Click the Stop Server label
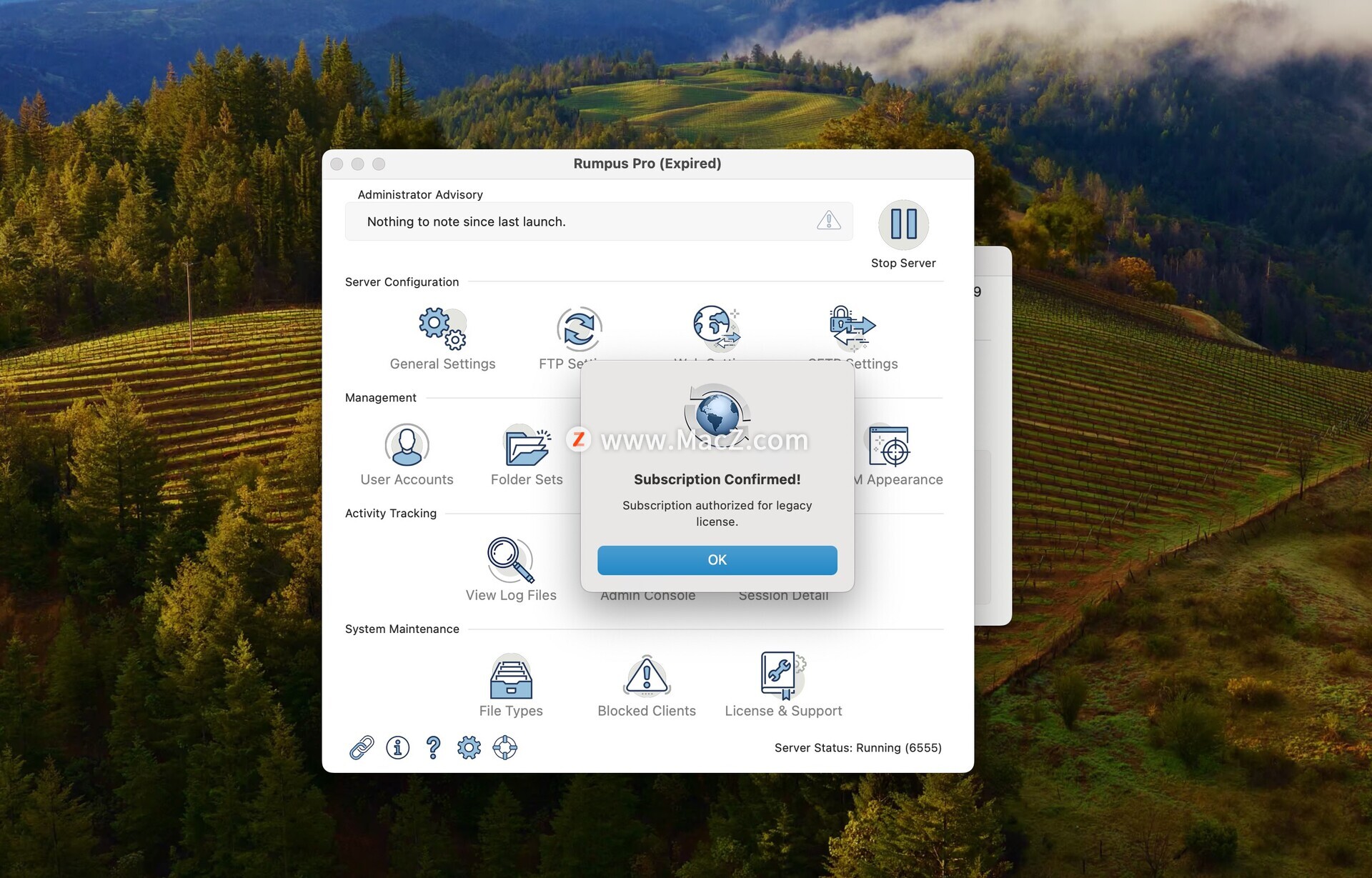The width and height of the screenshot is (1372, 878). point(903,263)
